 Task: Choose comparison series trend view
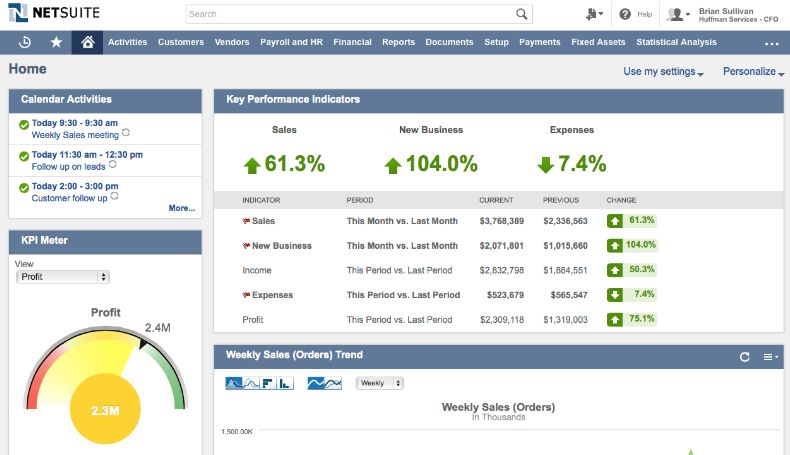[x=333, y=383]
